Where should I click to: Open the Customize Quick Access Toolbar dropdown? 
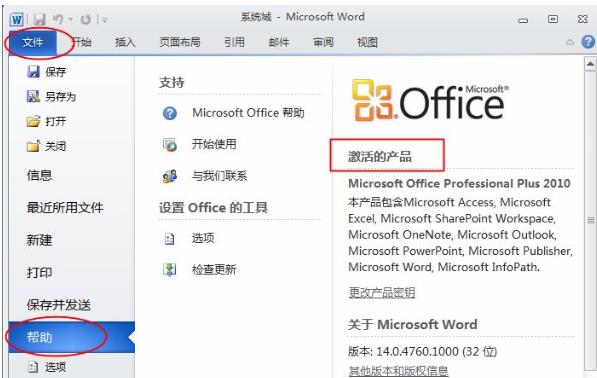[x=105, y=19]
